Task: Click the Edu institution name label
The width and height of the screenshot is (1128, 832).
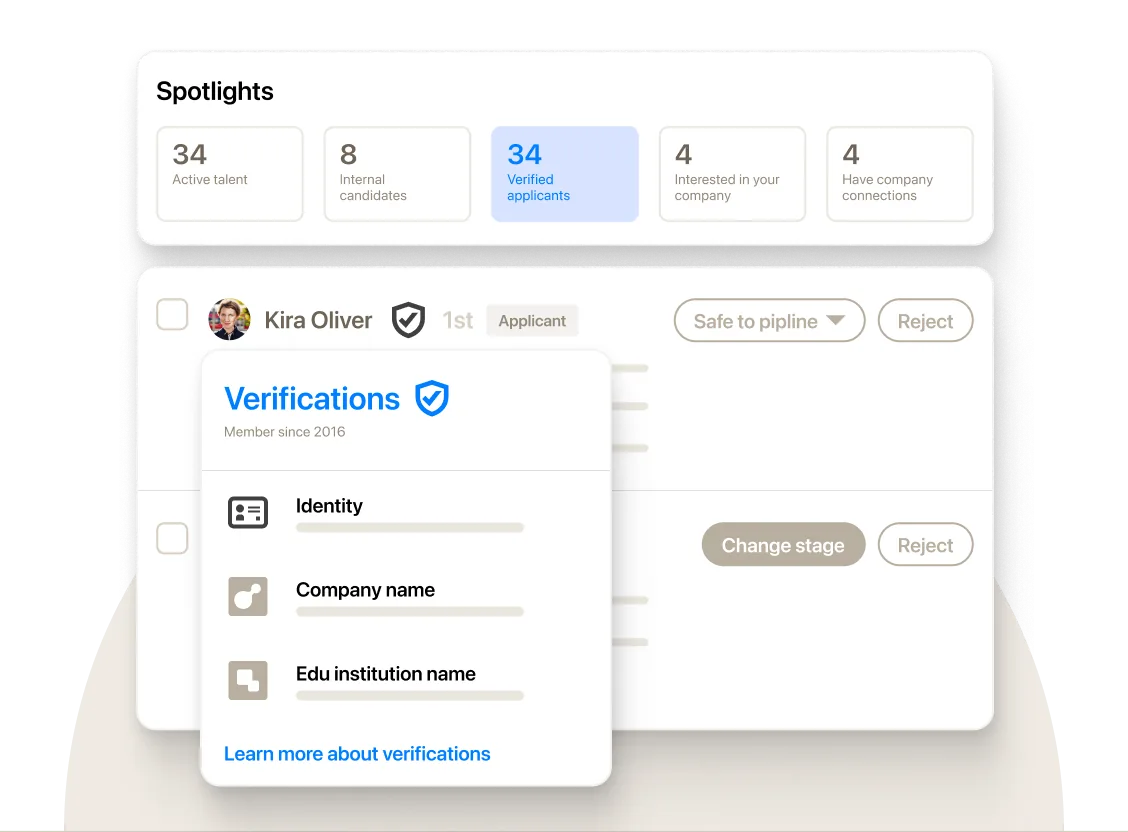Action: click(x=386, y=674)
